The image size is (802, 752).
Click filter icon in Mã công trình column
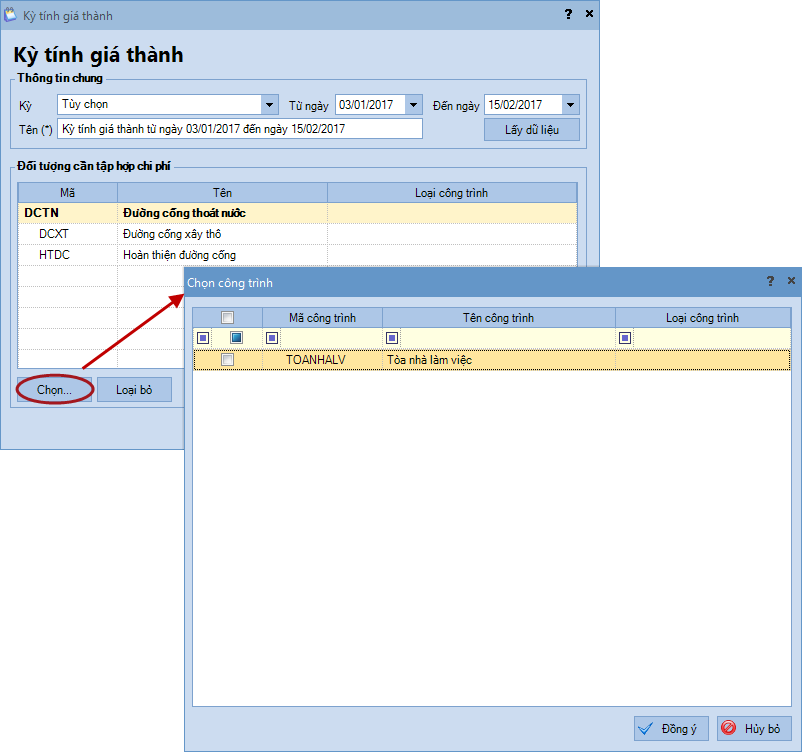[x=272, y=338]
